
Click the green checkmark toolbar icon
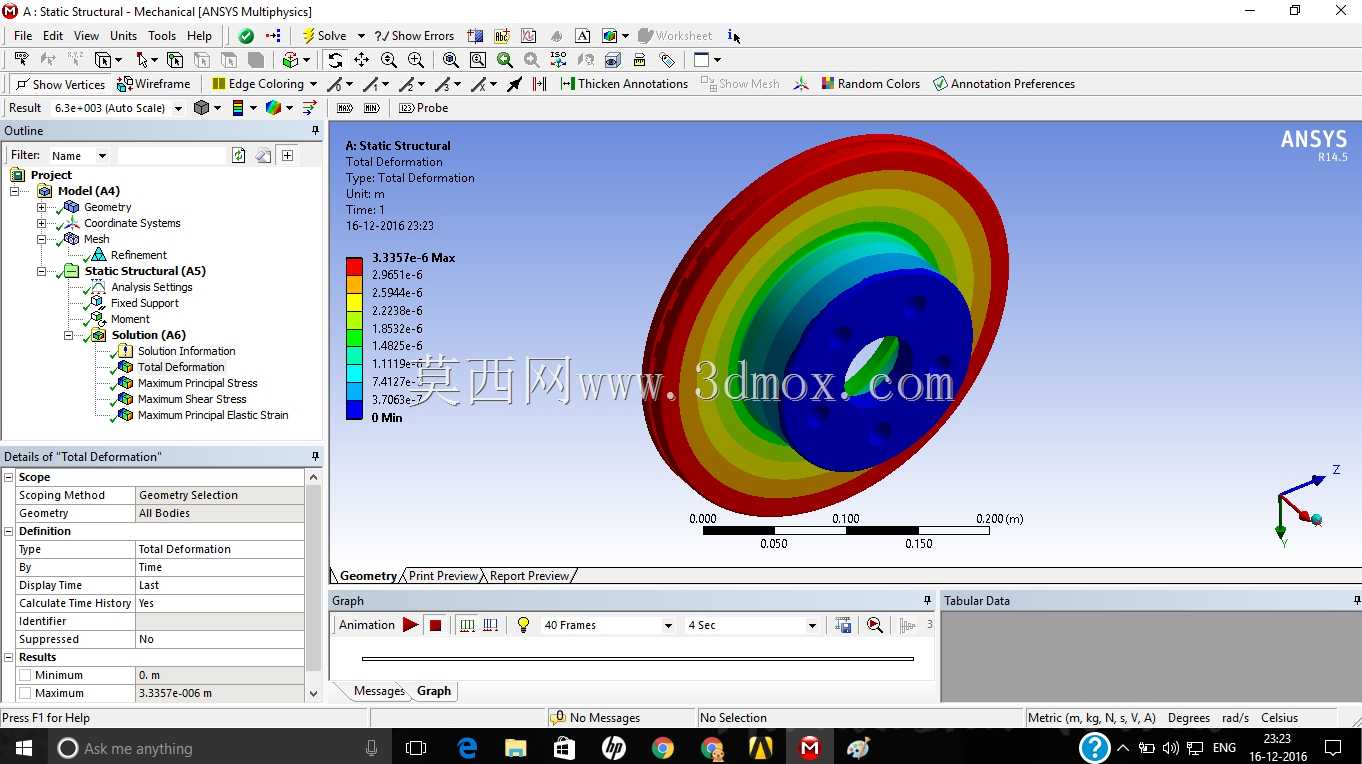(x=246, y=36)
